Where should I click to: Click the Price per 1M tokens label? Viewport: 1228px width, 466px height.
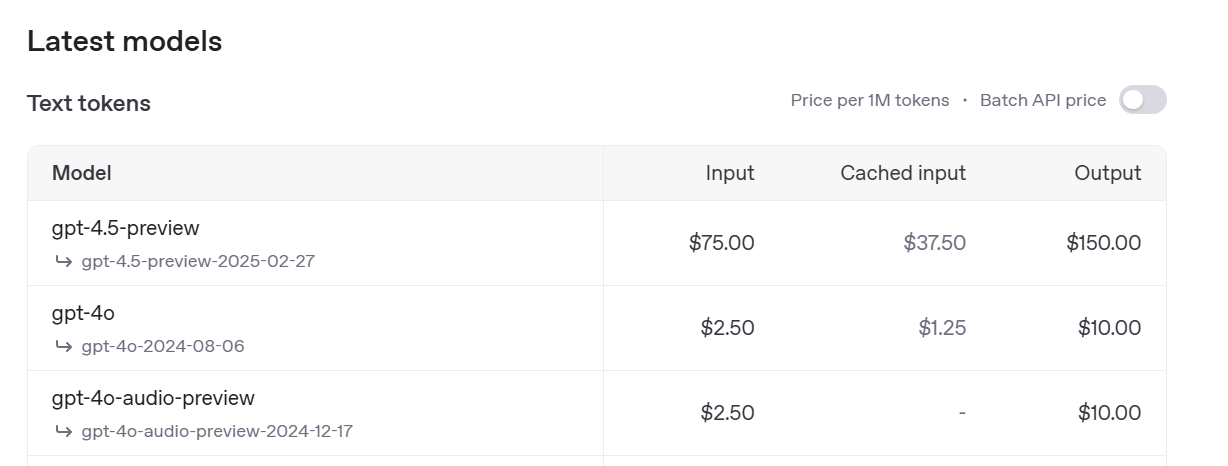click(870, 100)
